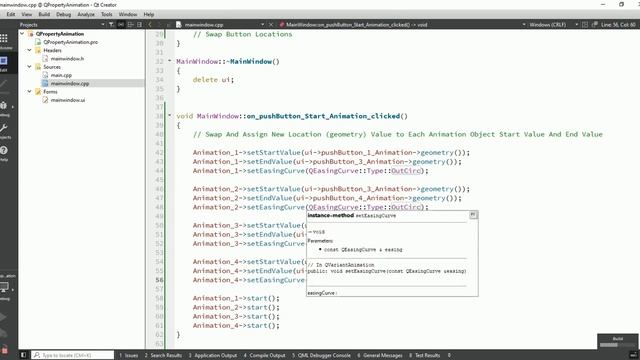640x360 pixels.
Task: Open the Help menu
Action: (x=149, y=14)
